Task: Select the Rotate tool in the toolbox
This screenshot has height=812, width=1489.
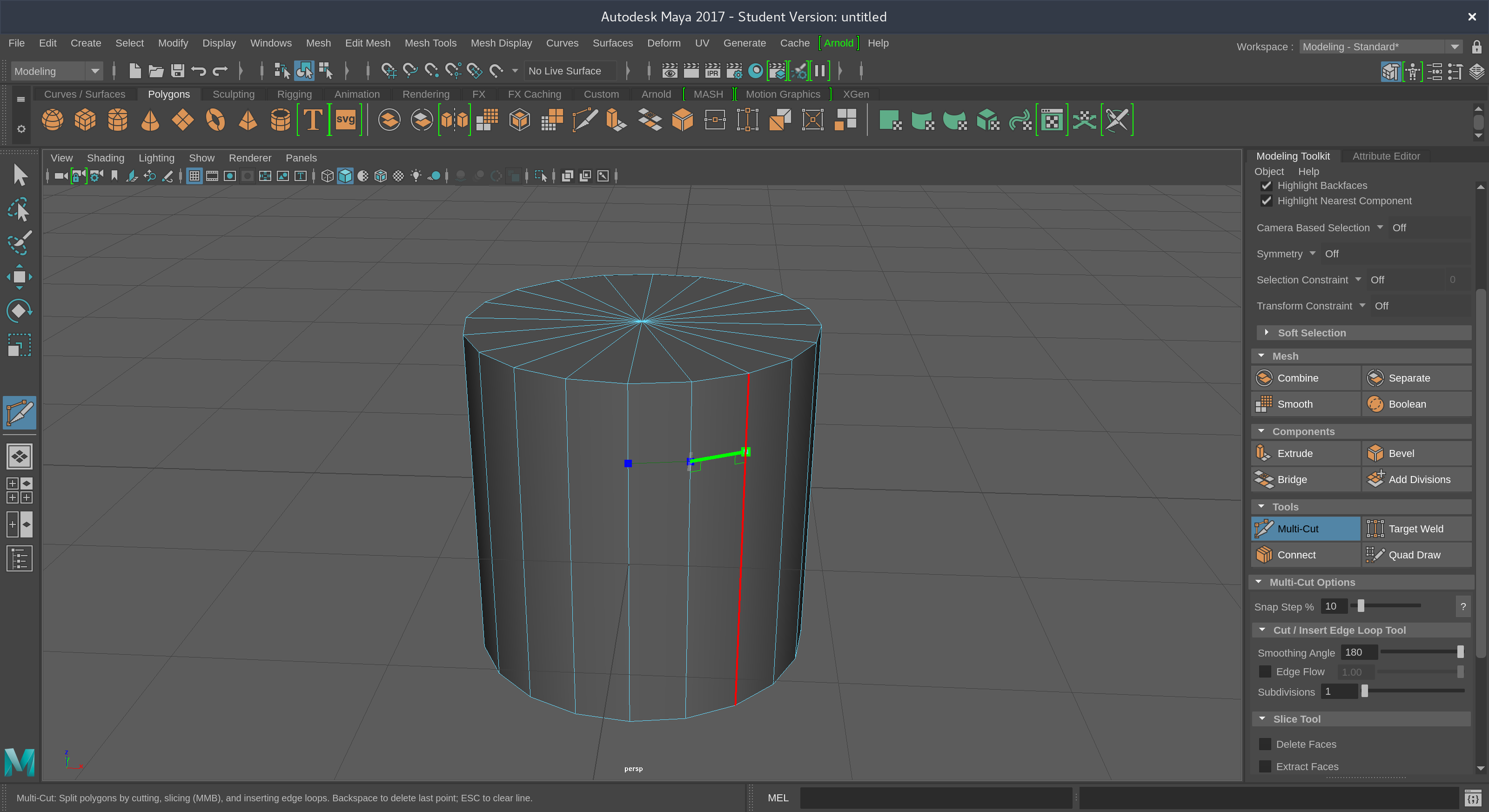Action: [x=20, y=311]
